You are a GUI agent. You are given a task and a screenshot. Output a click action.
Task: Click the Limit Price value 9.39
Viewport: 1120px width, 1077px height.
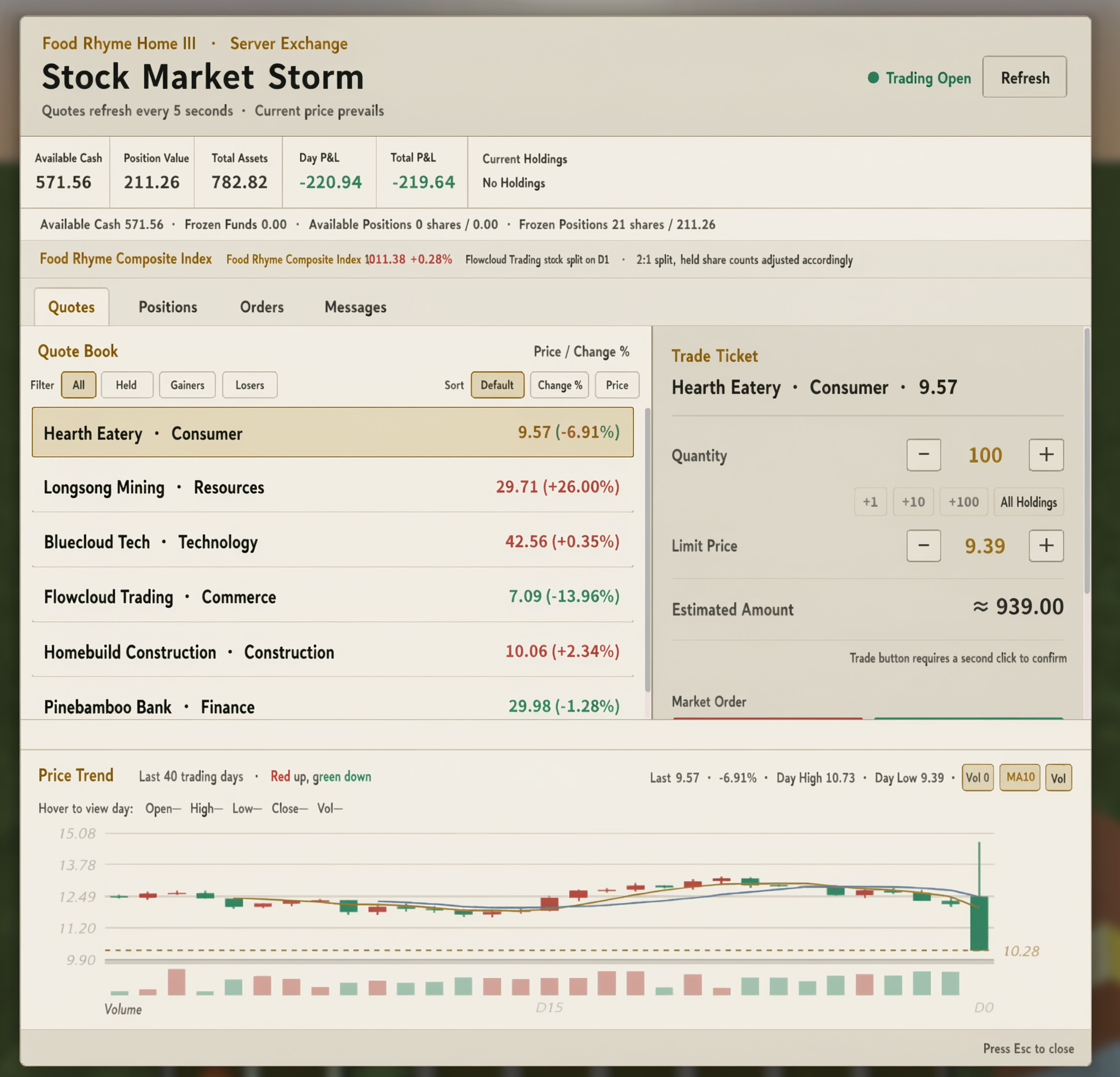pos(984,546)
